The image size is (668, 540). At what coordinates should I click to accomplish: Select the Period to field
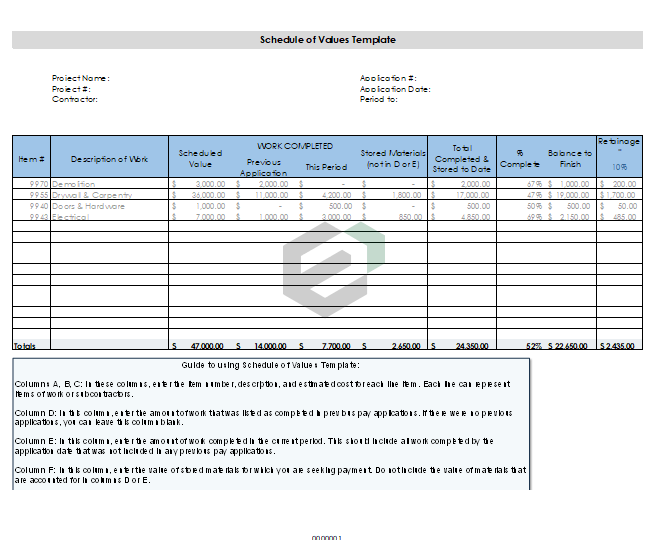pos(378,99)
